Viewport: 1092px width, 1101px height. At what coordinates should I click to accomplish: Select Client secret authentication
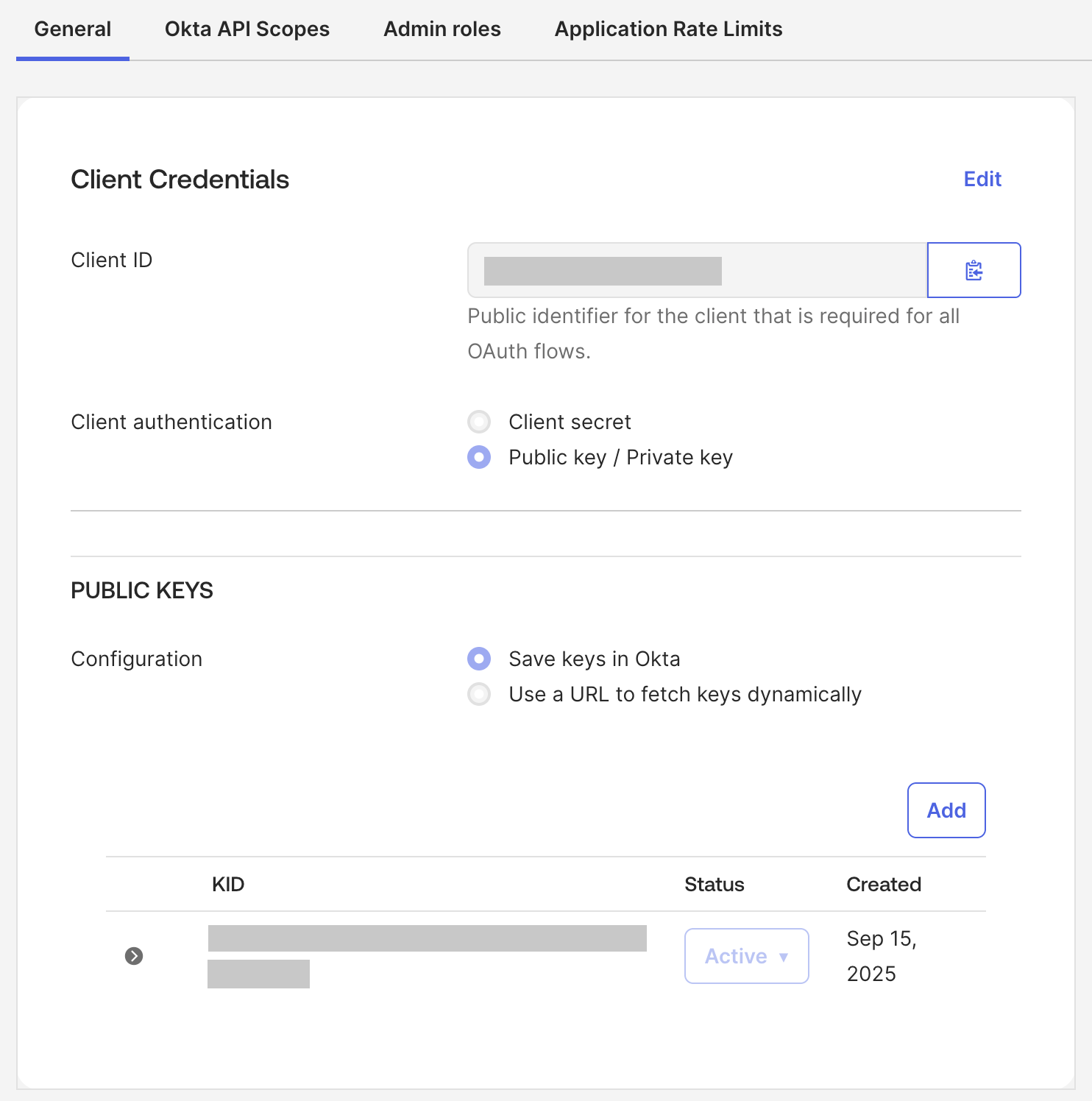pyautogui.click(x=479, y=422)
